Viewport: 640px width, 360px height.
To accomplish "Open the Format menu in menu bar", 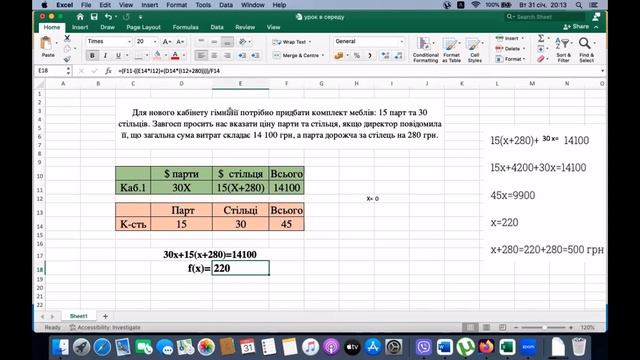I will (176, 5).
